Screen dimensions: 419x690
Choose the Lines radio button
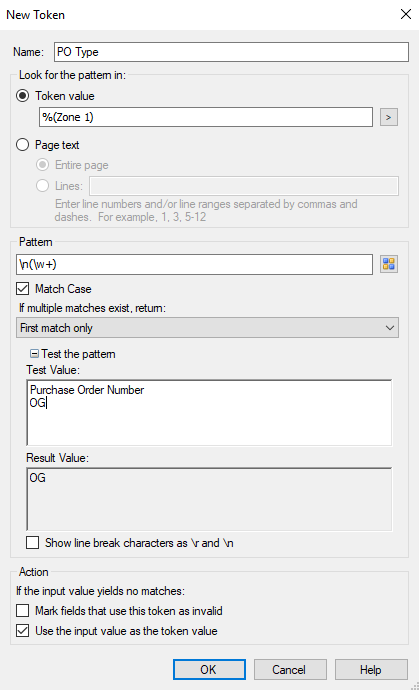(x=42, y=186)
